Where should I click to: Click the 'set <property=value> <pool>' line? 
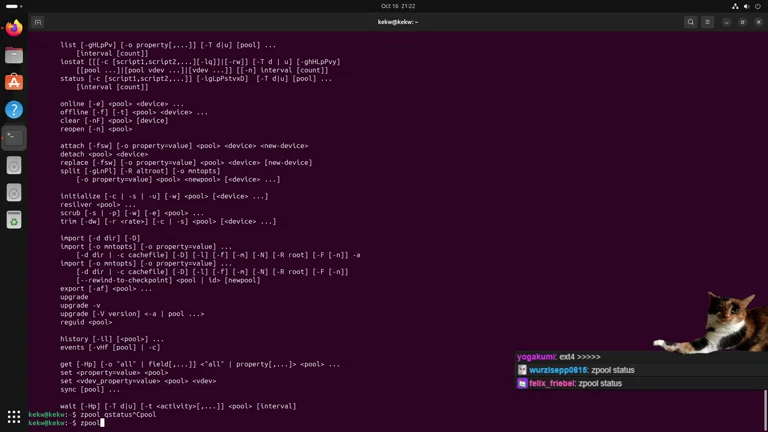click(x=114, y=373)
